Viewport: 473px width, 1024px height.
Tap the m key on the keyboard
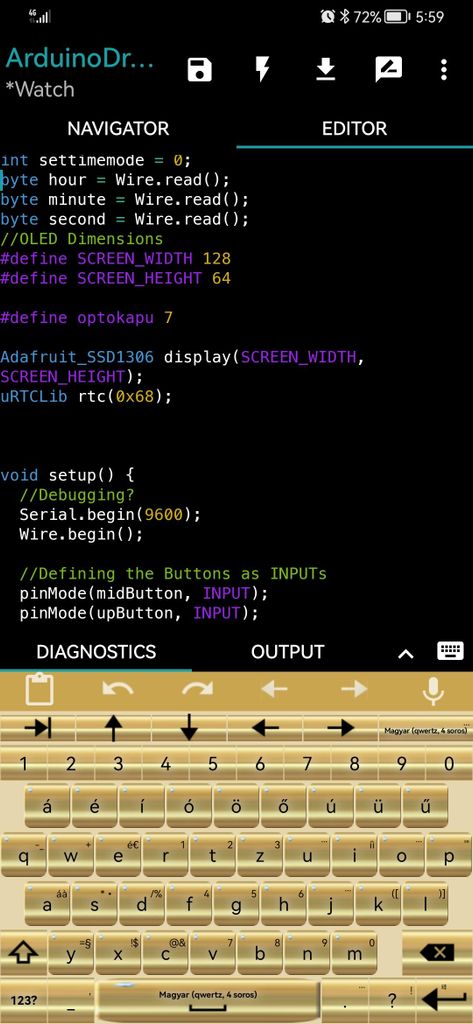click(354, 953)
